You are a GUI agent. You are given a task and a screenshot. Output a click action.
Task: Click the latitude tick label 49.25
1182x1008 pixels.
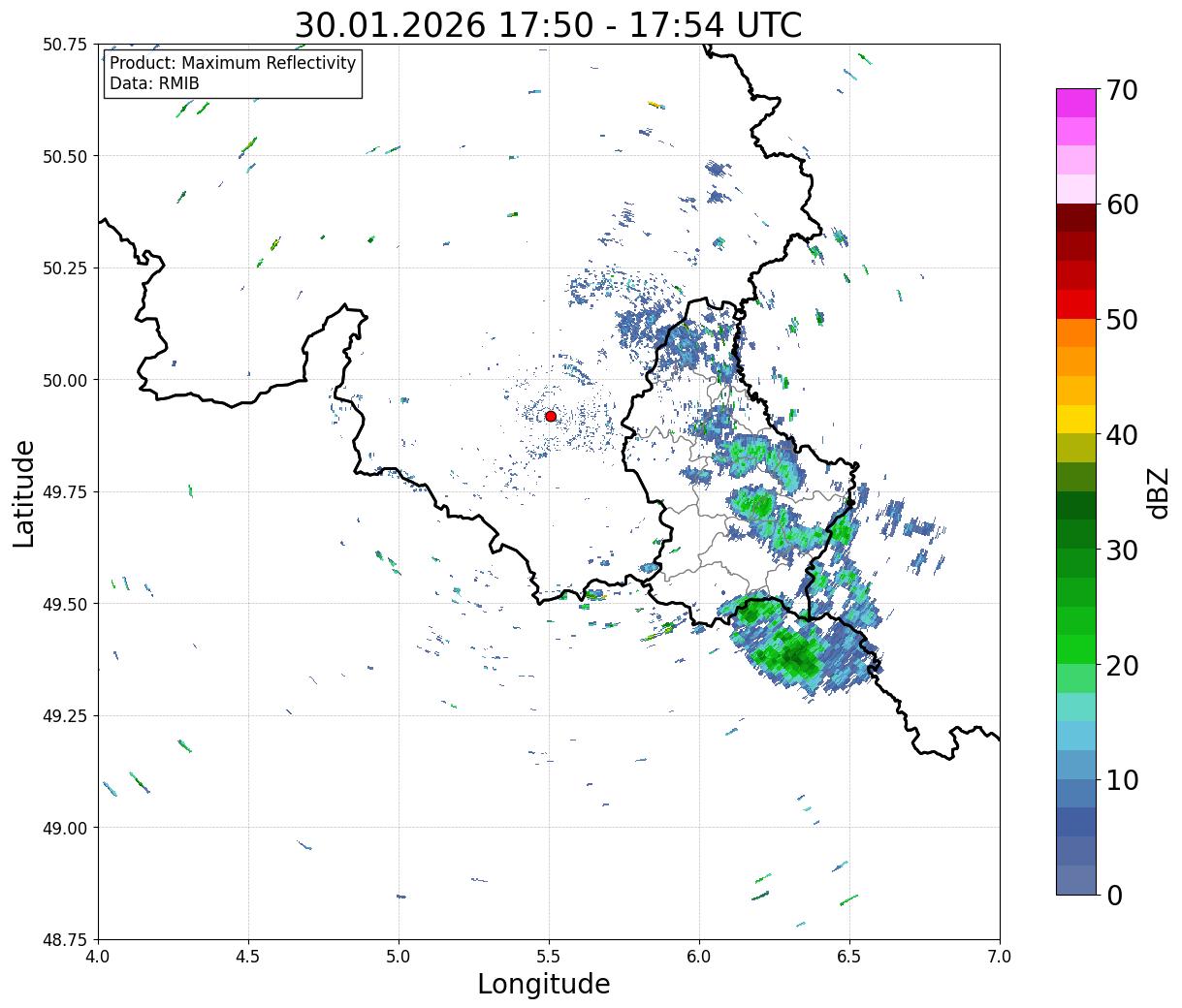point(65,716)
